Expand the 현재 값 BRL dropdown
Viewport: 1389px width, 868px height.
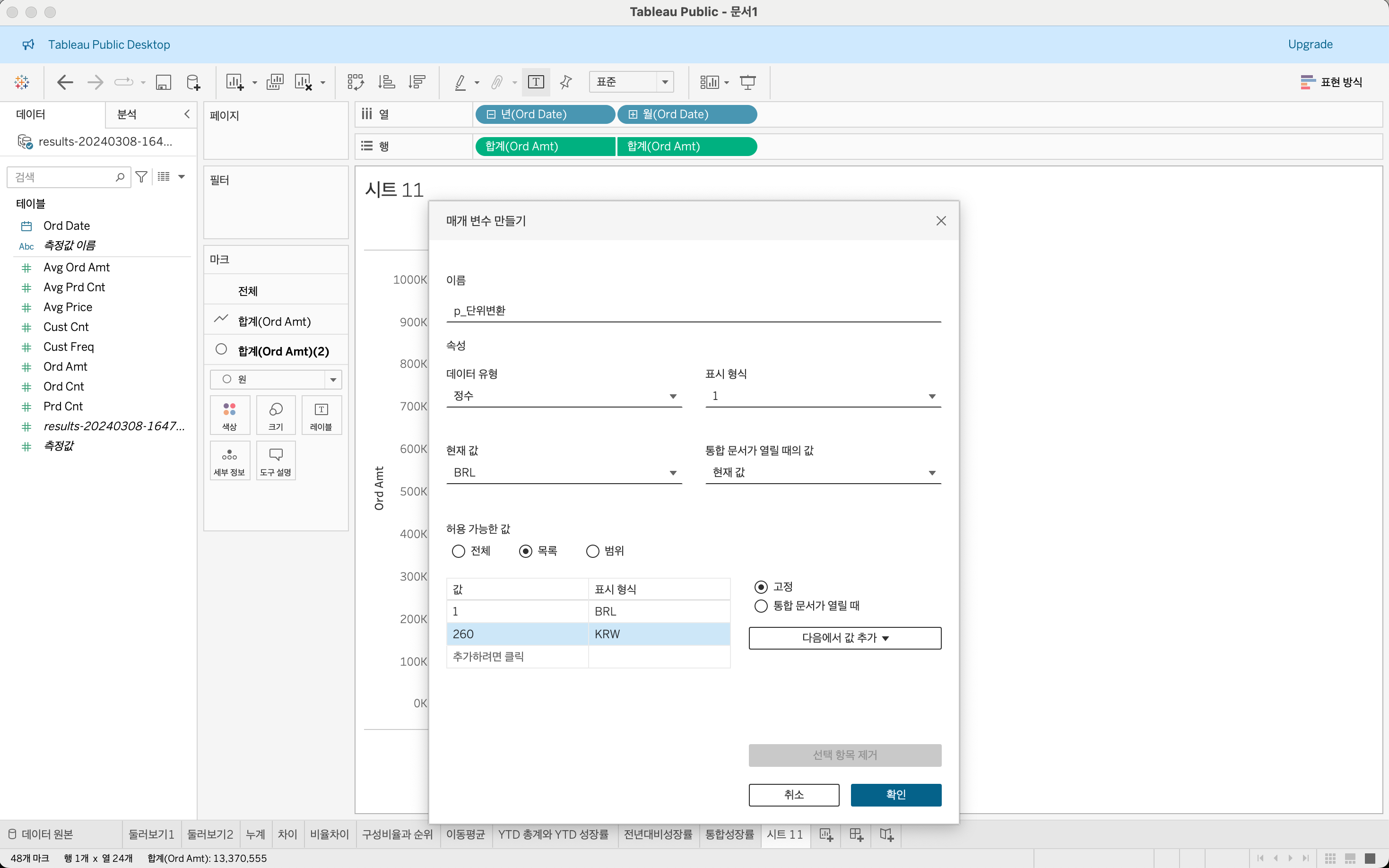[x=564, y=472]
